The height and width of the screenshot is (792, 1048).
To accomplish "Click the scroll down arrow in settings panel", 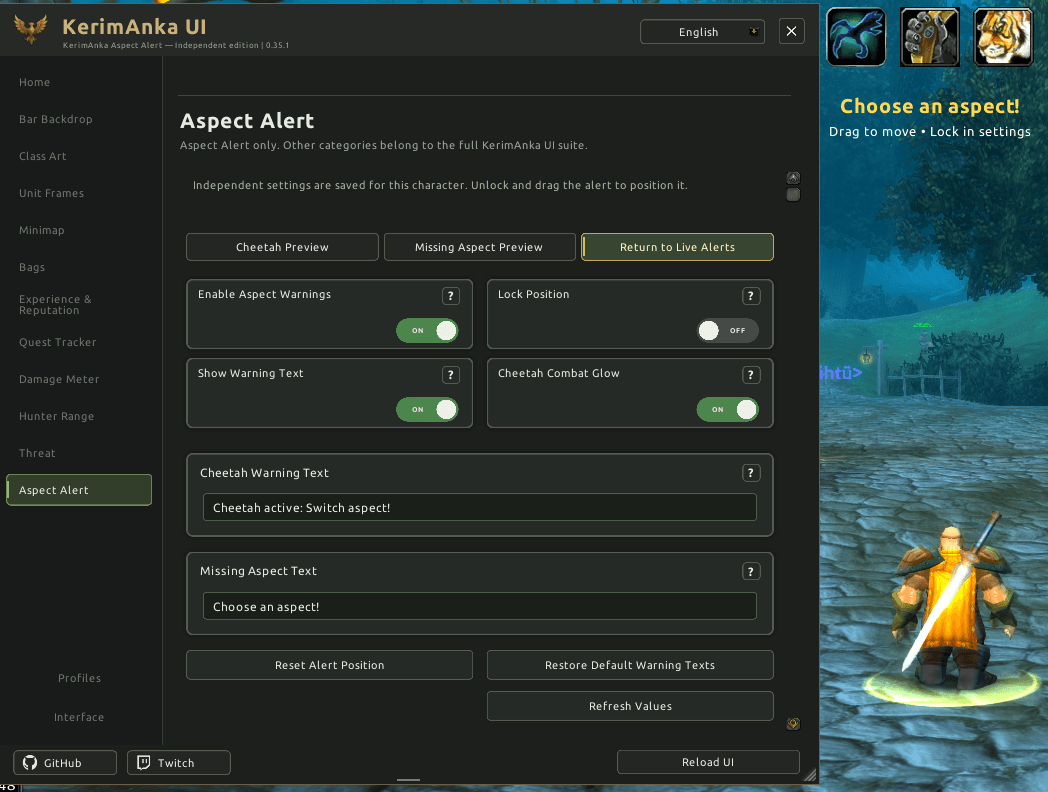I will [793, 724].
